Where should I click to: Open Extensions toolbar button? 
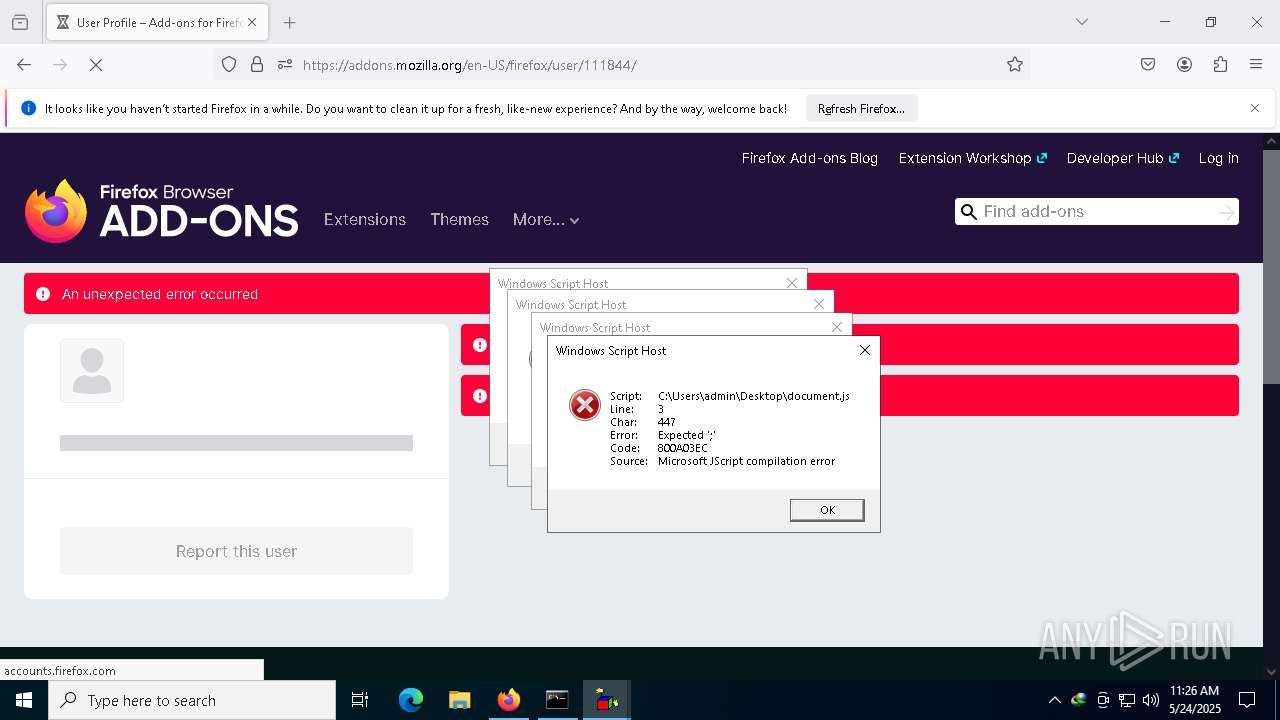pyautogui.click(x=1220, y=64)
